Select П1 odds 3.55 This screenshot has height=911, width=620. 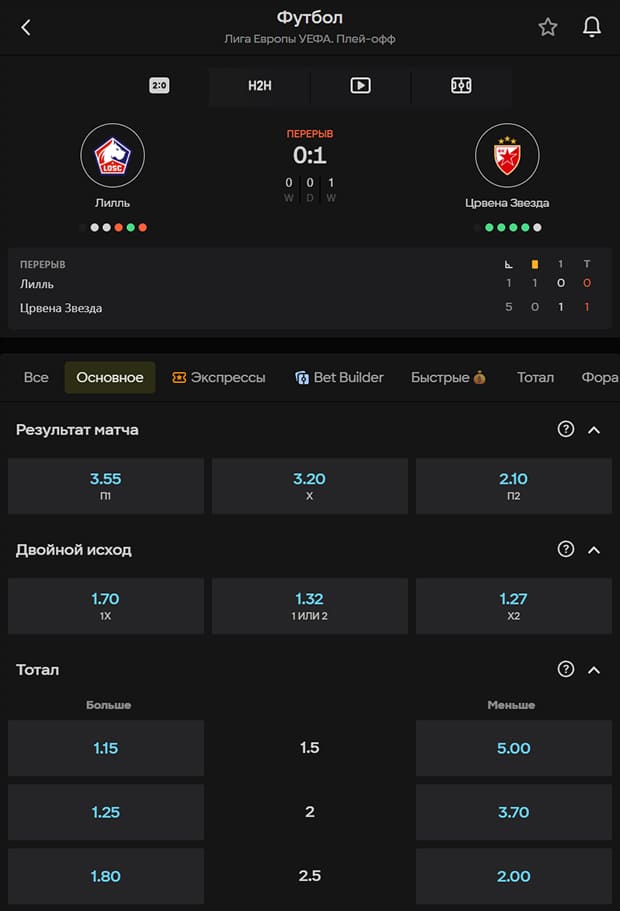[x=106, y=486]
